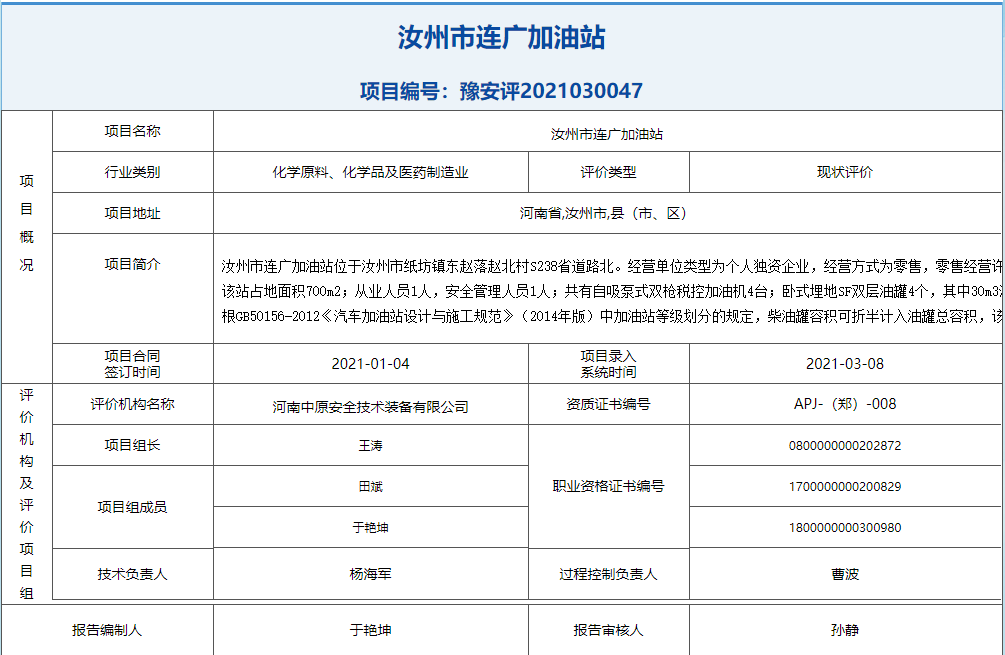Screen dimensions: 1005x655
Task: Select the 现状评价 value cell
Action: coord(845,172)
